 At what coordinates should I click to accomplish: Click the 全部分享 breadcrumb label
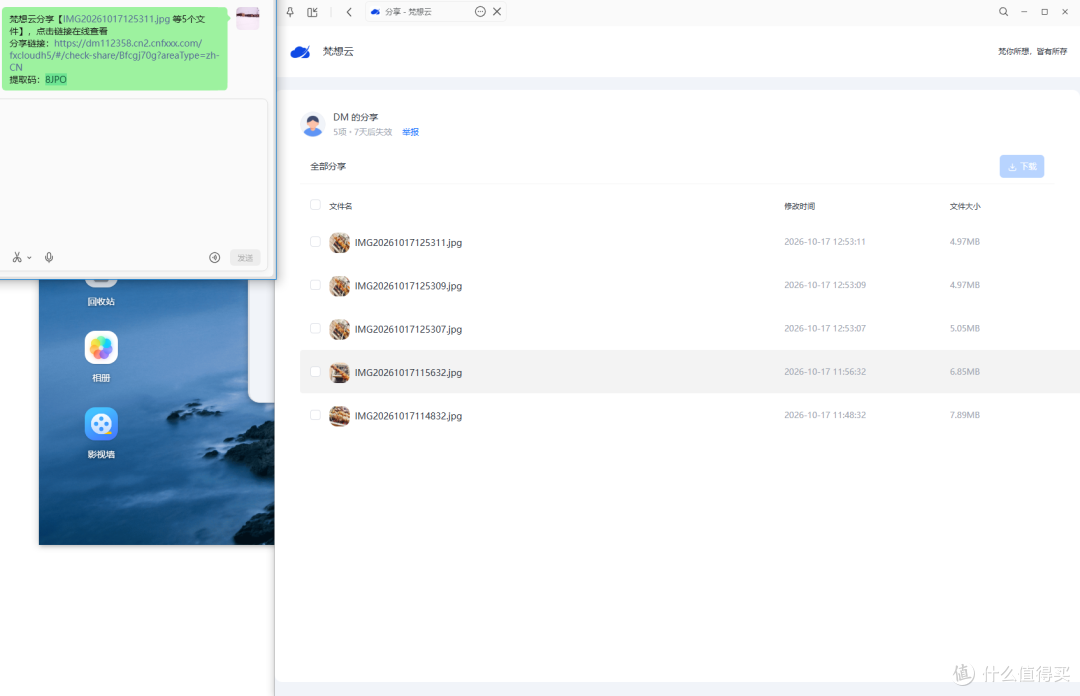click(328, 167)
